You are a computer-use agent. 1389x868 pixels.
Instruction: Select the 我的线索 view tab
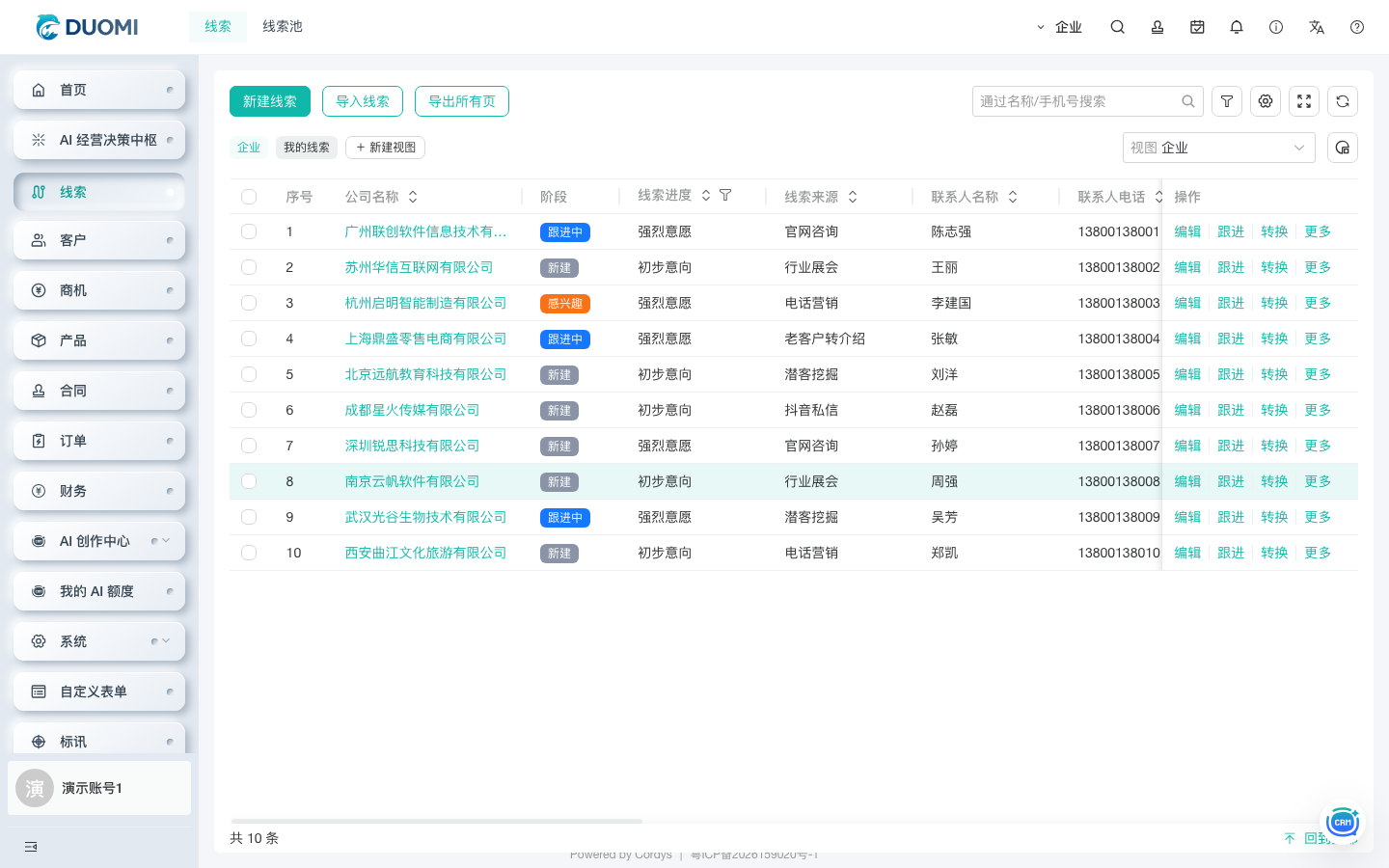coord(307,148)
